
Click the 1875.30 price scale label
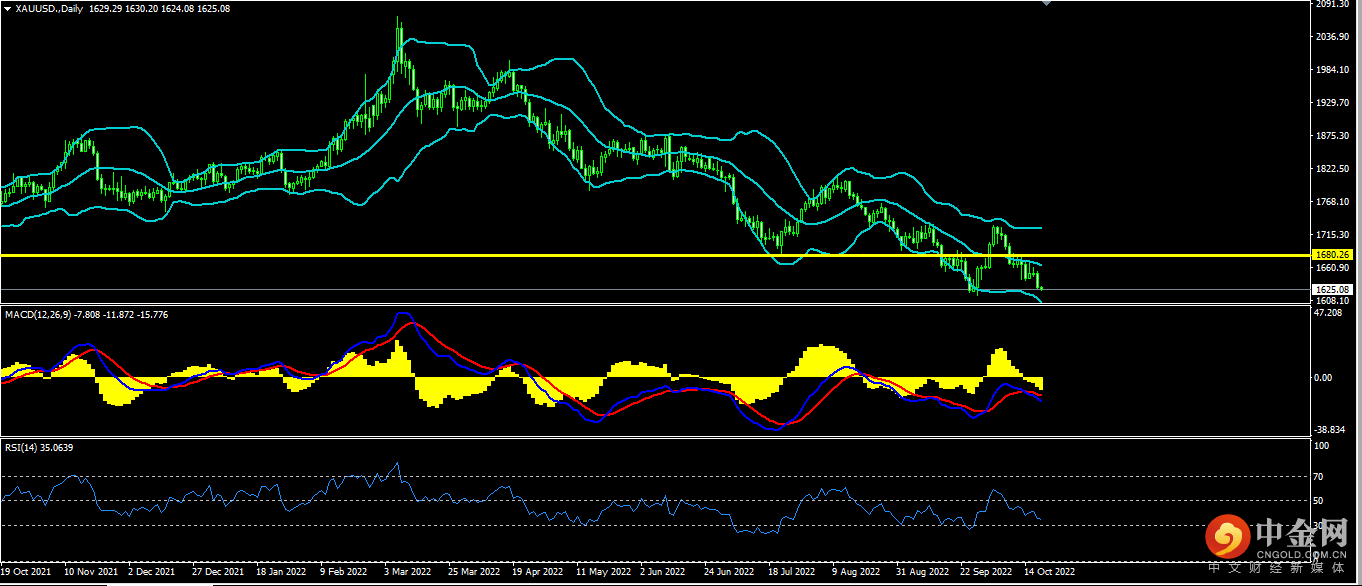pos(1331,136)
